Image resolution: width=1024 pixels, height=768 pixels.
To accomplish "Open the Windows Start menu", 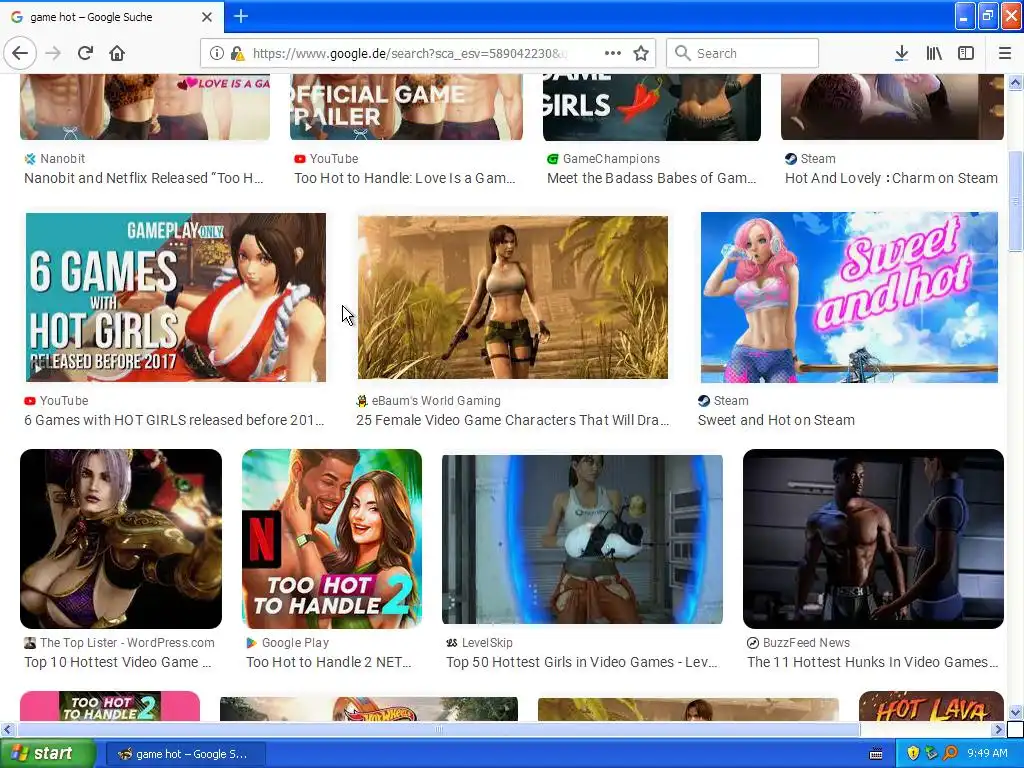I will [48, 754].
